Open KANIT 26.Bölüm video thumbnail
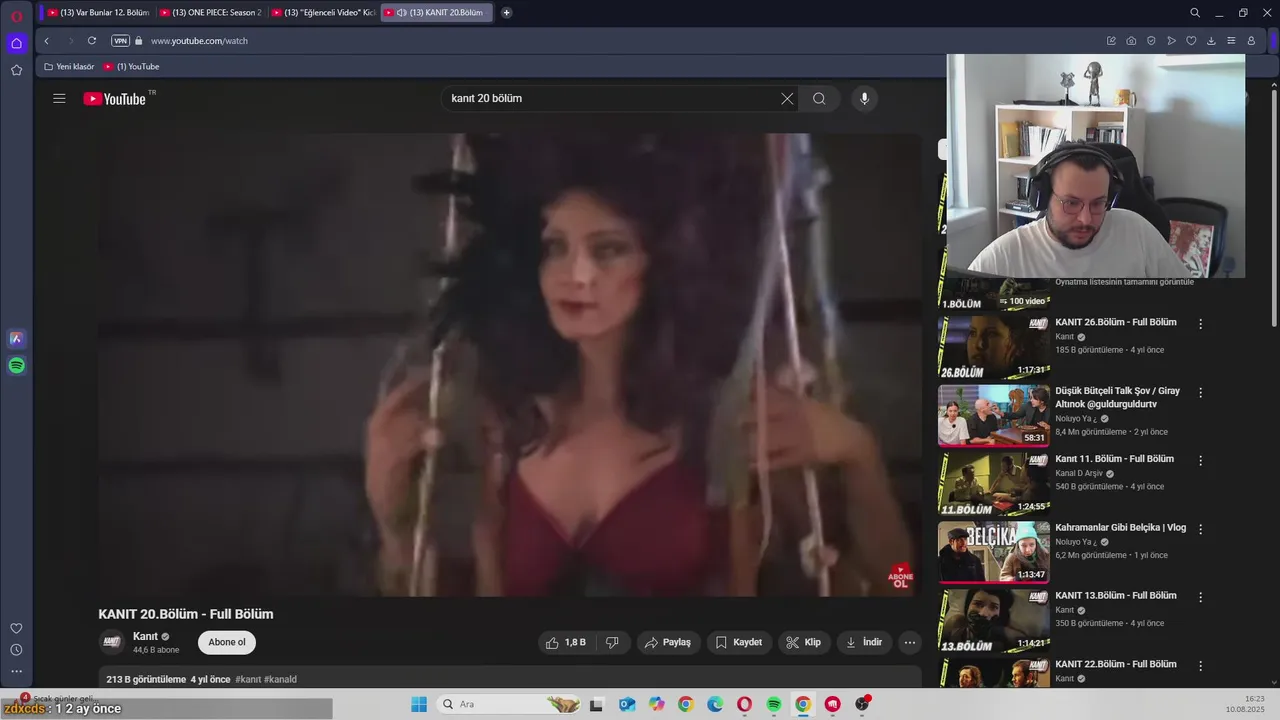The height and width of the screenshot is (720, 1280). click(994, 347)
